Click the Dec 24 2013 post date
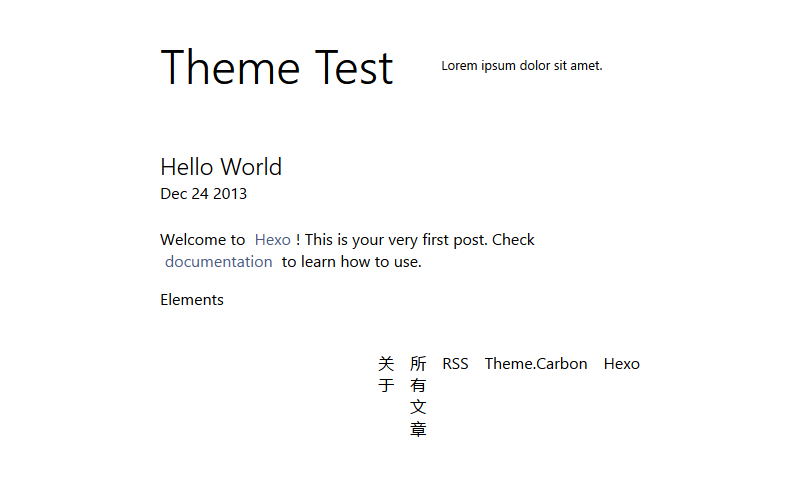The width and height of the screenshot is (800, 500). coord(203,194)
